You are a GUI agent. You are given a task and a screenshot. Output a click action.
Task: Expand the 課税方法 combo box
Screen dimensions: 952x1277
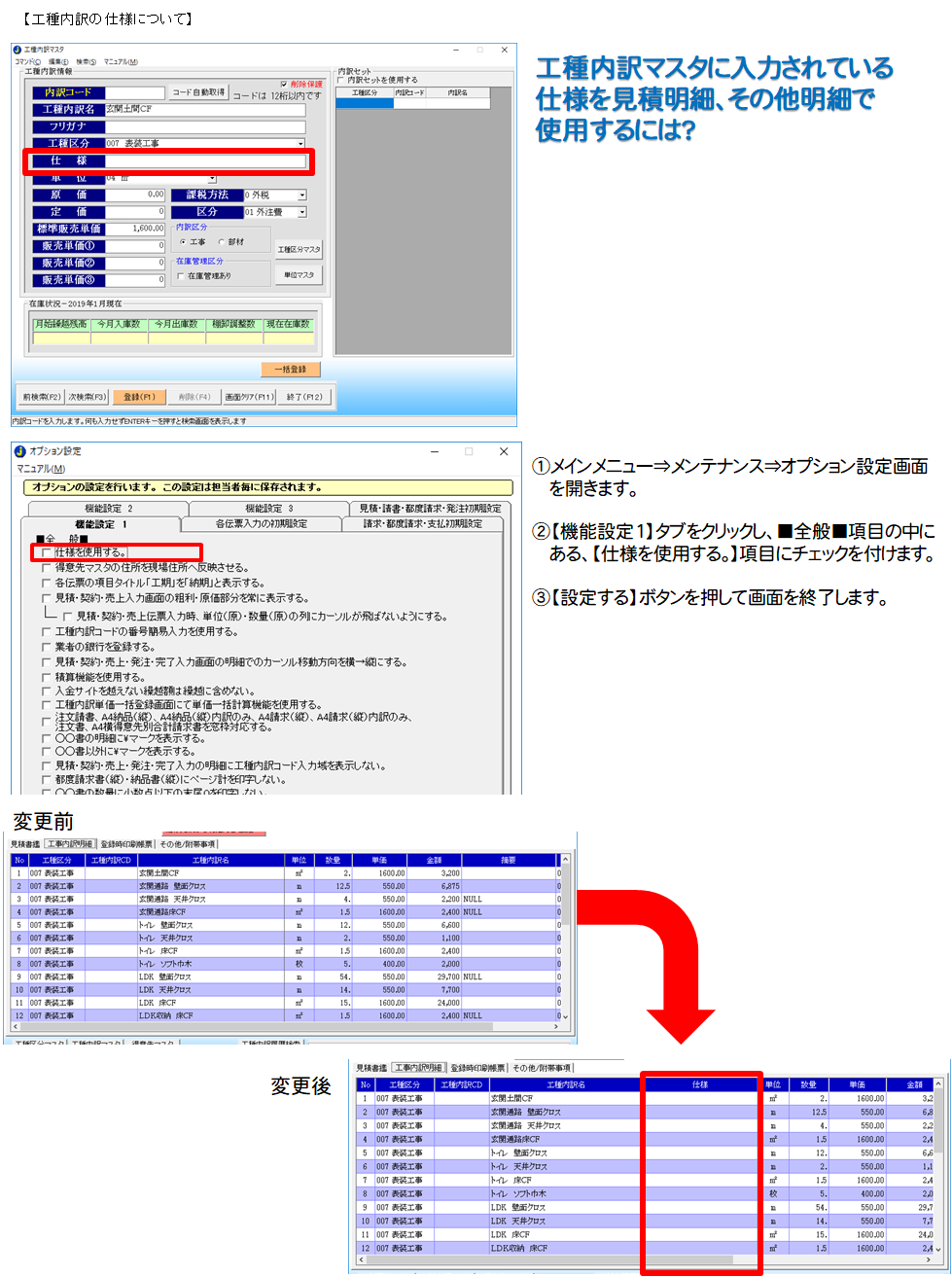(301, 195)
